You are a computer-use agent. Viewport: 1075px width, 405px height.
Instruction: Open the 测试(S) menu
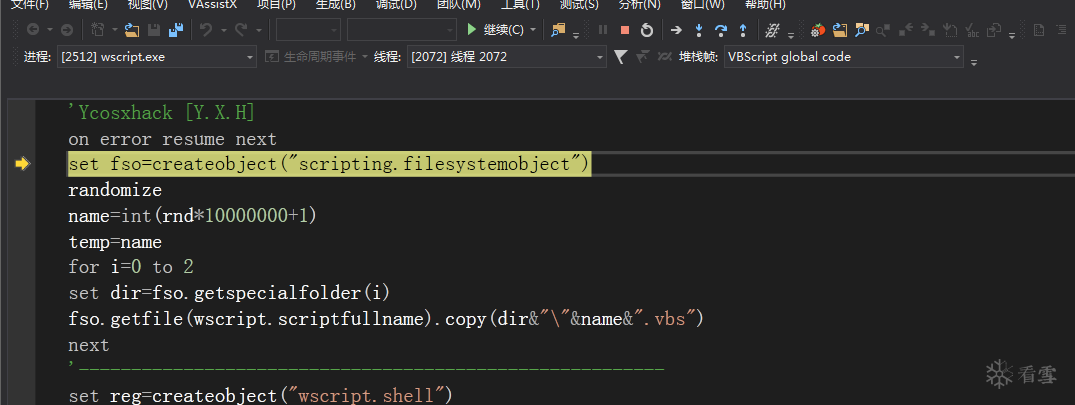coord(579,4)
